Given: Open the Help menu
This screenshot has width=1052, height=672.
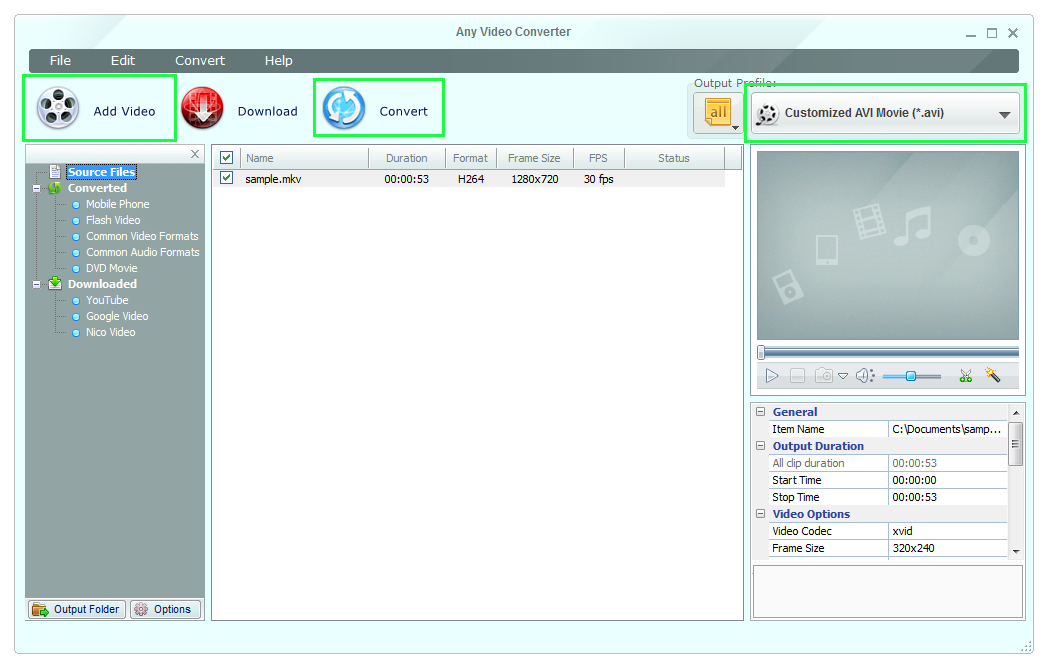Looking at the screenshot, I should (x=278, y=60).
